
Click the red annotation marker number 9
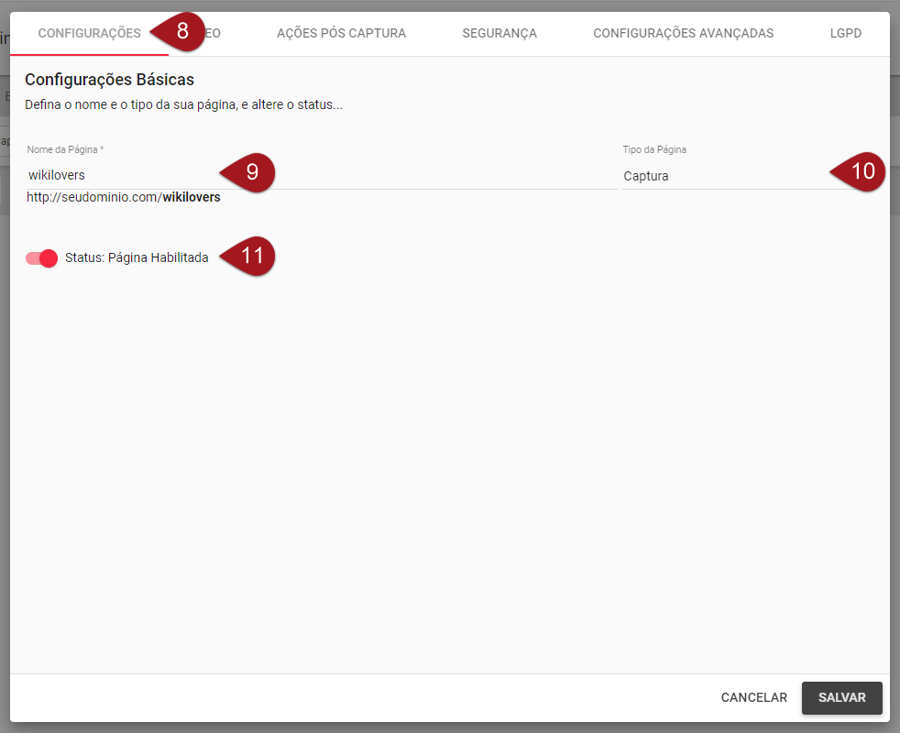(250, 172)
